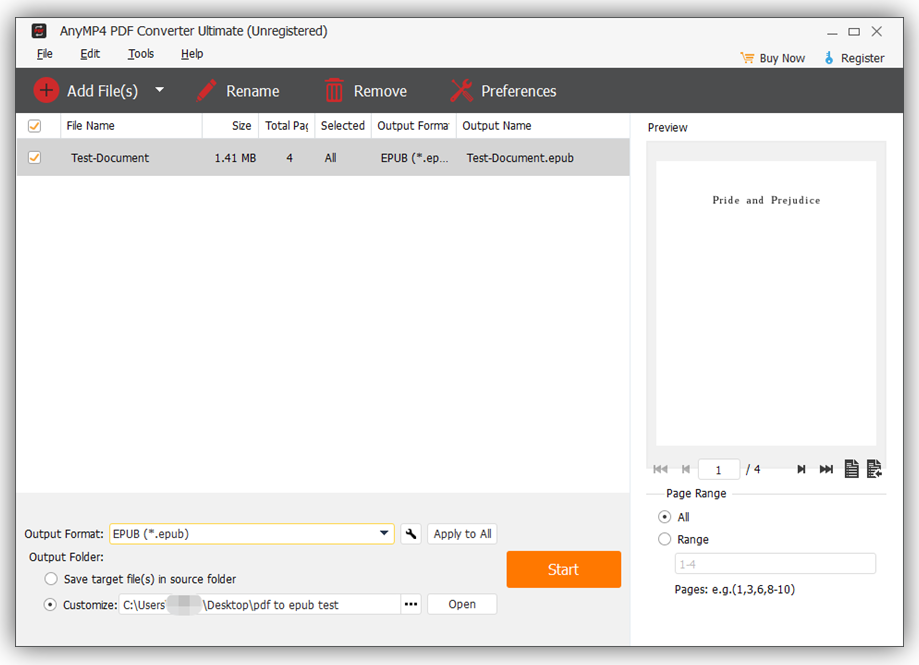
Task: Jump to first page in preview
Action: coord(661,469)
